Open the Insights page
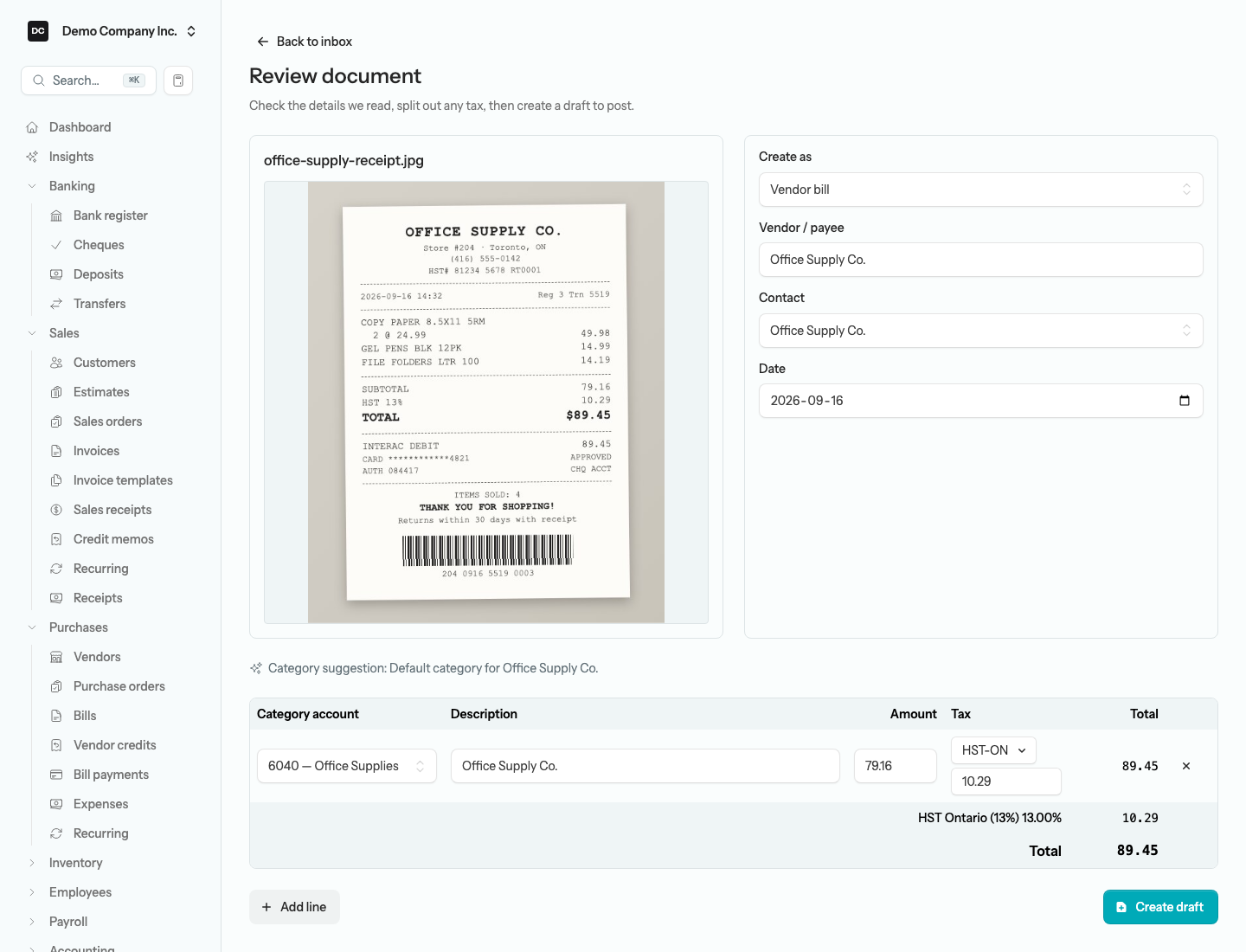Viewport: 1246px width, 952px height. 71,157
